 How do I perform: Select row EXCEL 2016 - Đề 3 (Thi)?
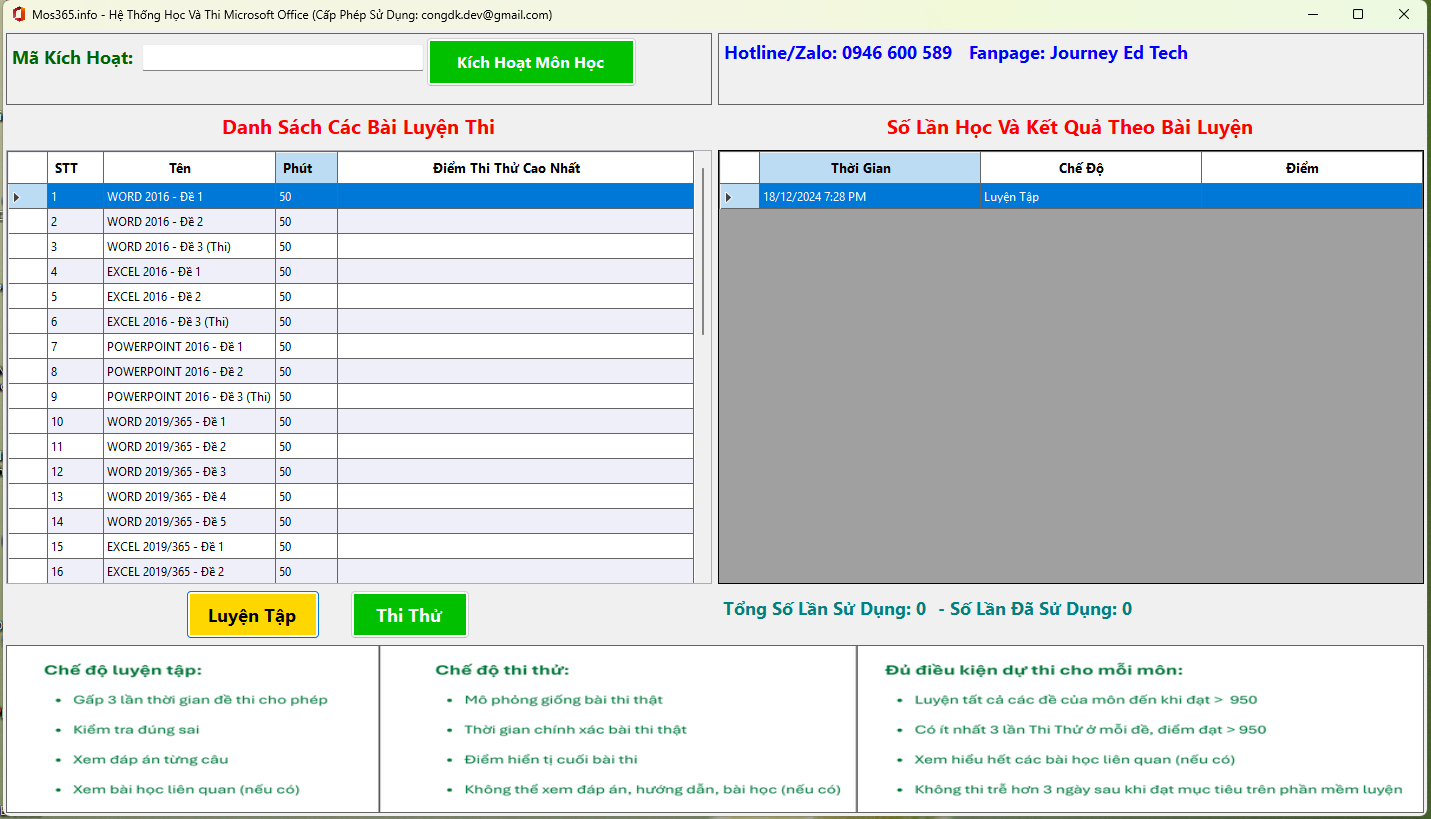point(351,322)
